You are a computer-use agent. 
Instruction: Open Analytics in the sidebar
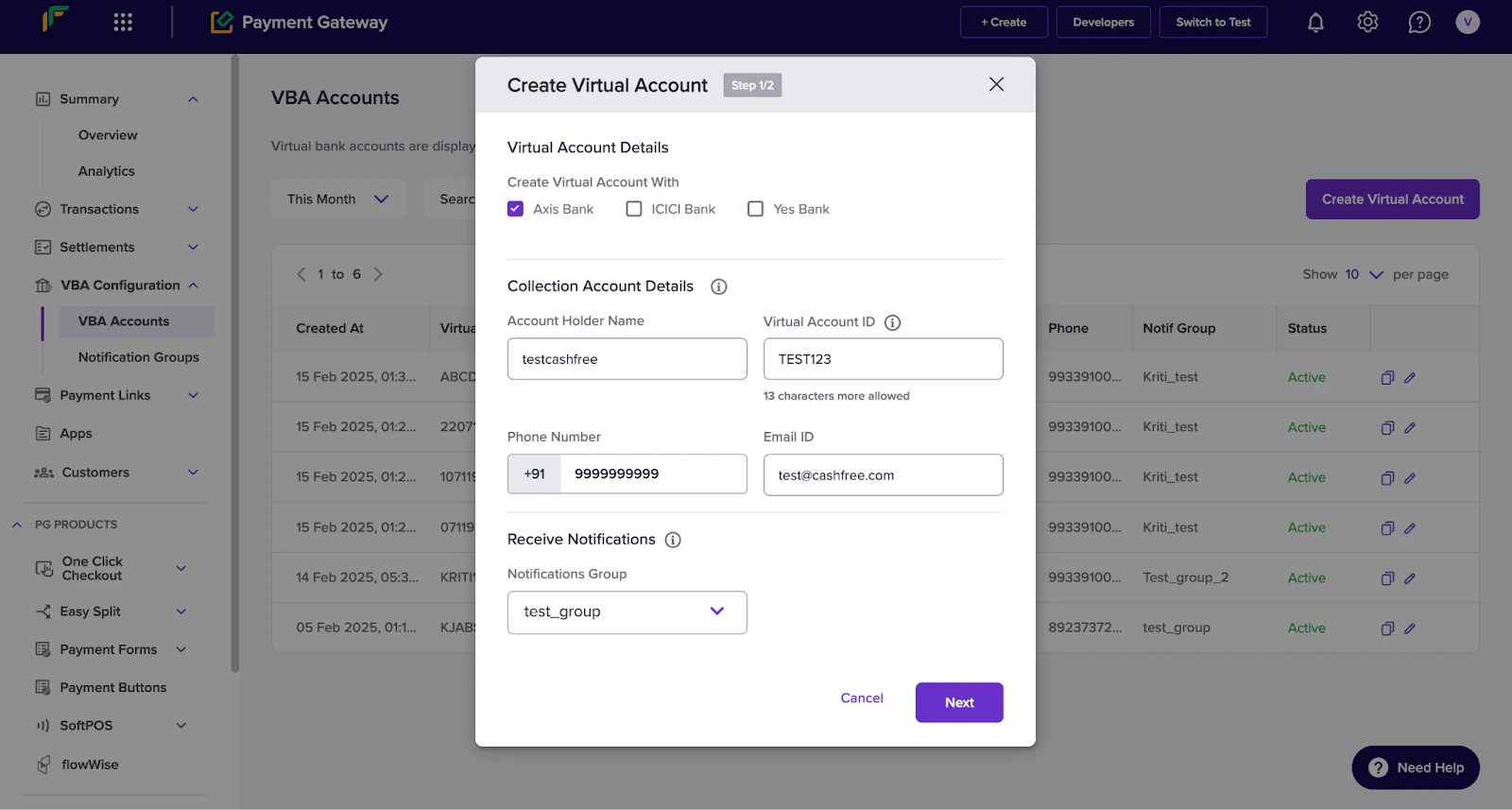pyautogui.click(x=107, y=171)
